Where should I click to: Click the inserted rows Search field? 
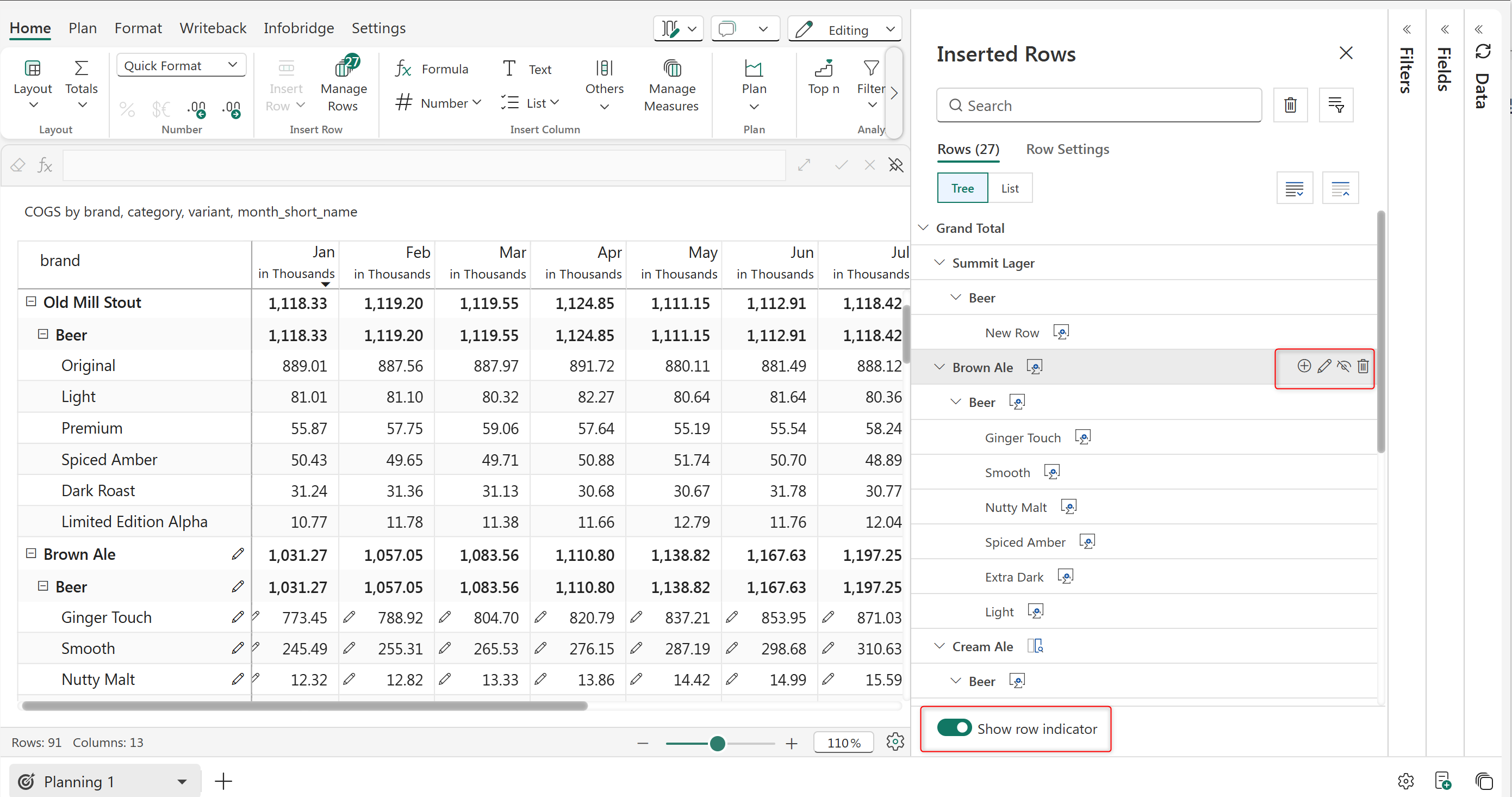1098,106
